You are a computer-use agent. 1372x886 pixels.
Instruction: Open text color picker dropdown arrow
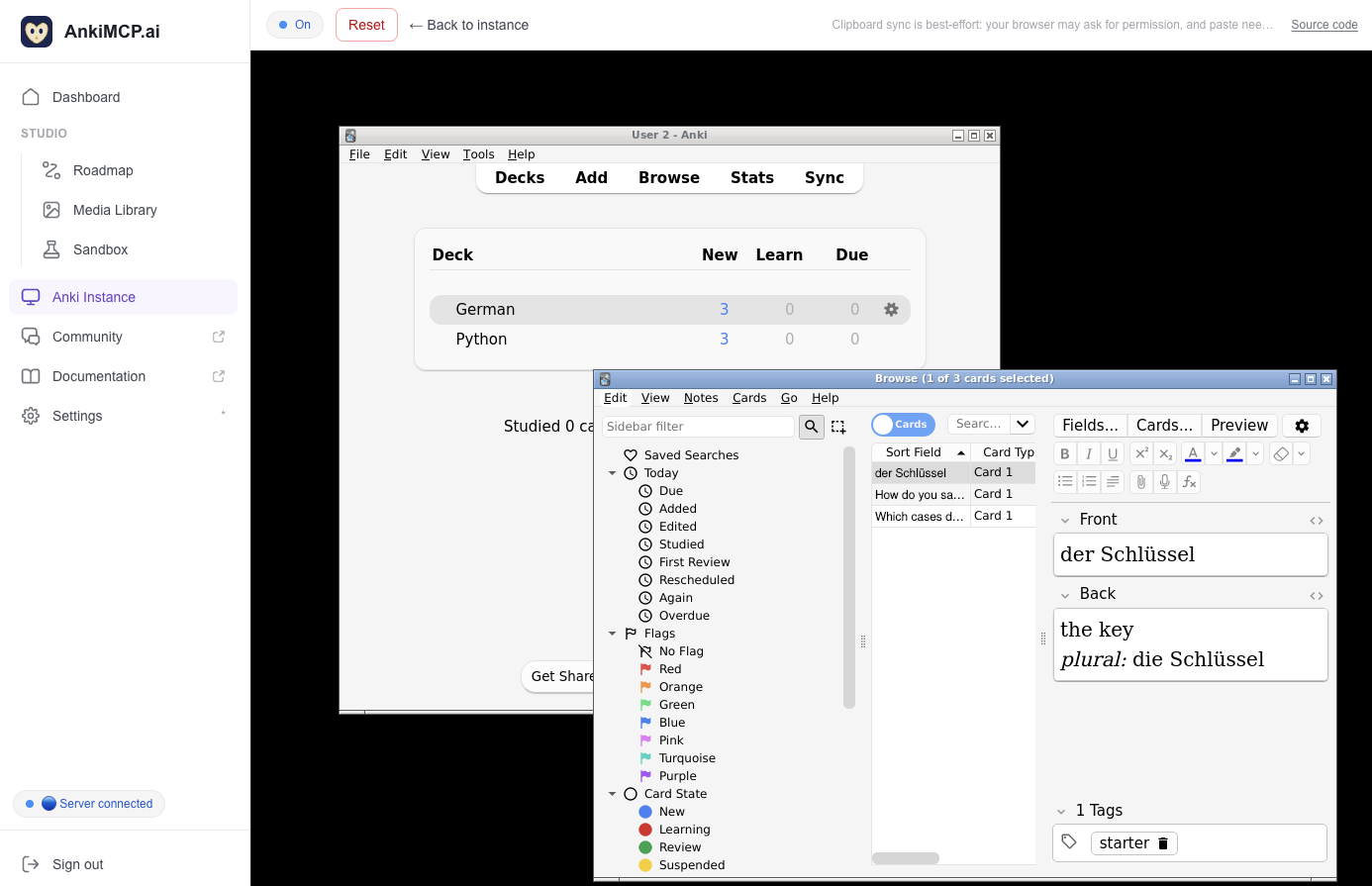[1214, 453]
